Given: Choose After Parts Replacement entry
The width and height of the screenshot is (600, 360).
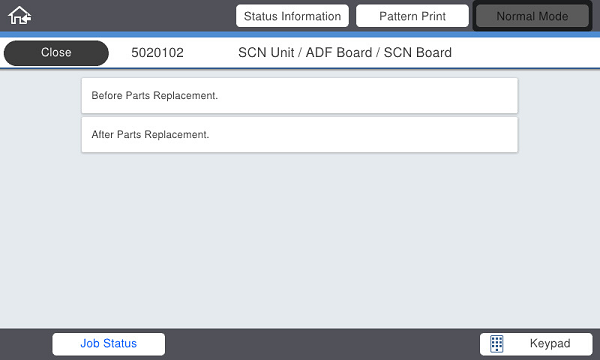Looking at the screenshot, I should 300,135.
